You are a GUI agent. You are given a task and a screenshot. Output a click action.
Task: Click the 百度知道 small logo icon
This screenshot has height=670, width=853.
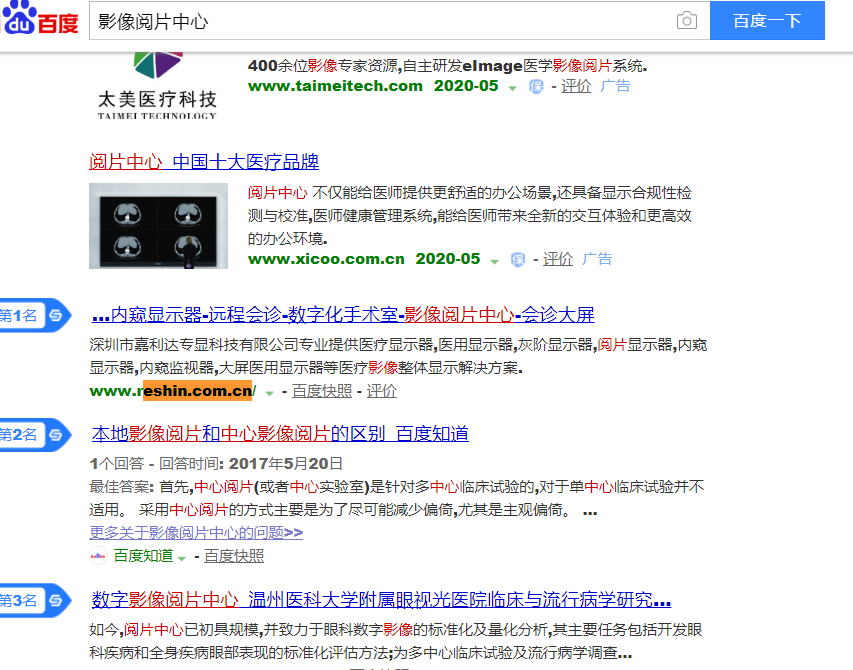tap(98, 556)
